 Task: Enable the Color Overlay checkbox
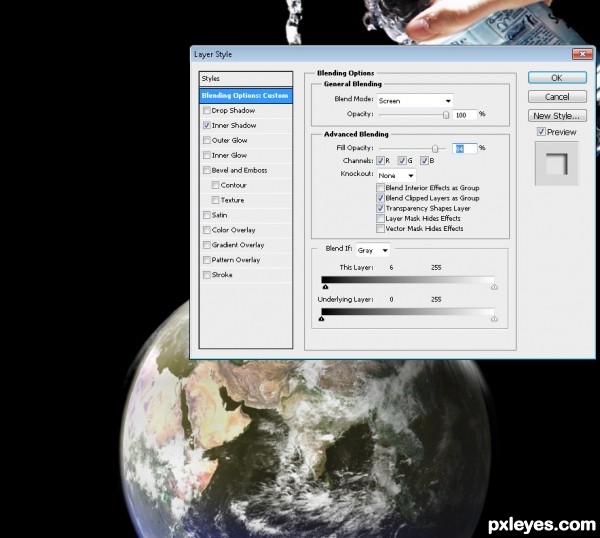(x=207, y=230)
